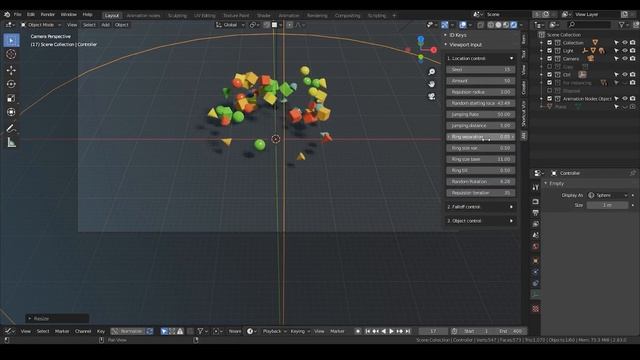Click the viewport pan hand icon
Viewport: 640px width, 360px height.
(431, 84)
